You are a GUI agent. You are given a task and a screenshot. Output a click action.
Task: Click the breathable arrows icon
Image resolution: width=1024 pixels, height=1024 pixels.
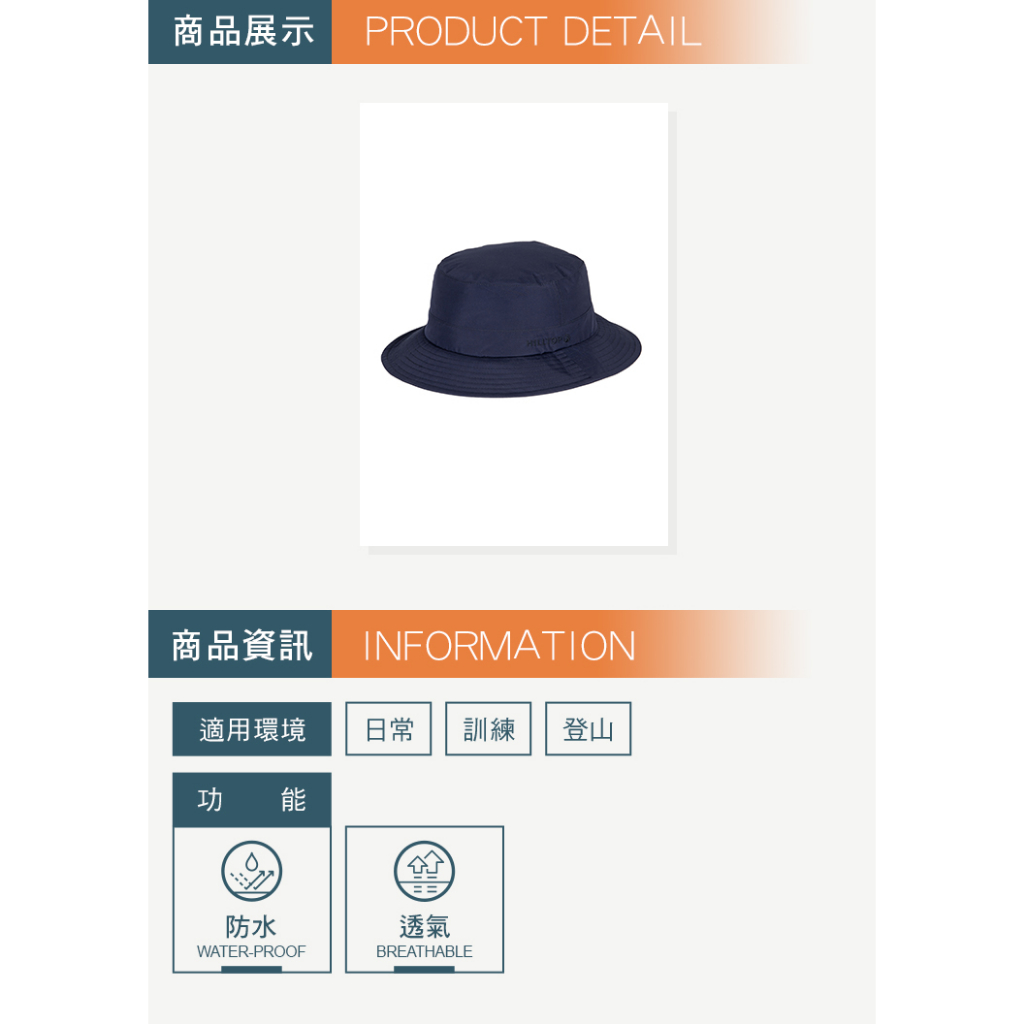pos(424,871)
